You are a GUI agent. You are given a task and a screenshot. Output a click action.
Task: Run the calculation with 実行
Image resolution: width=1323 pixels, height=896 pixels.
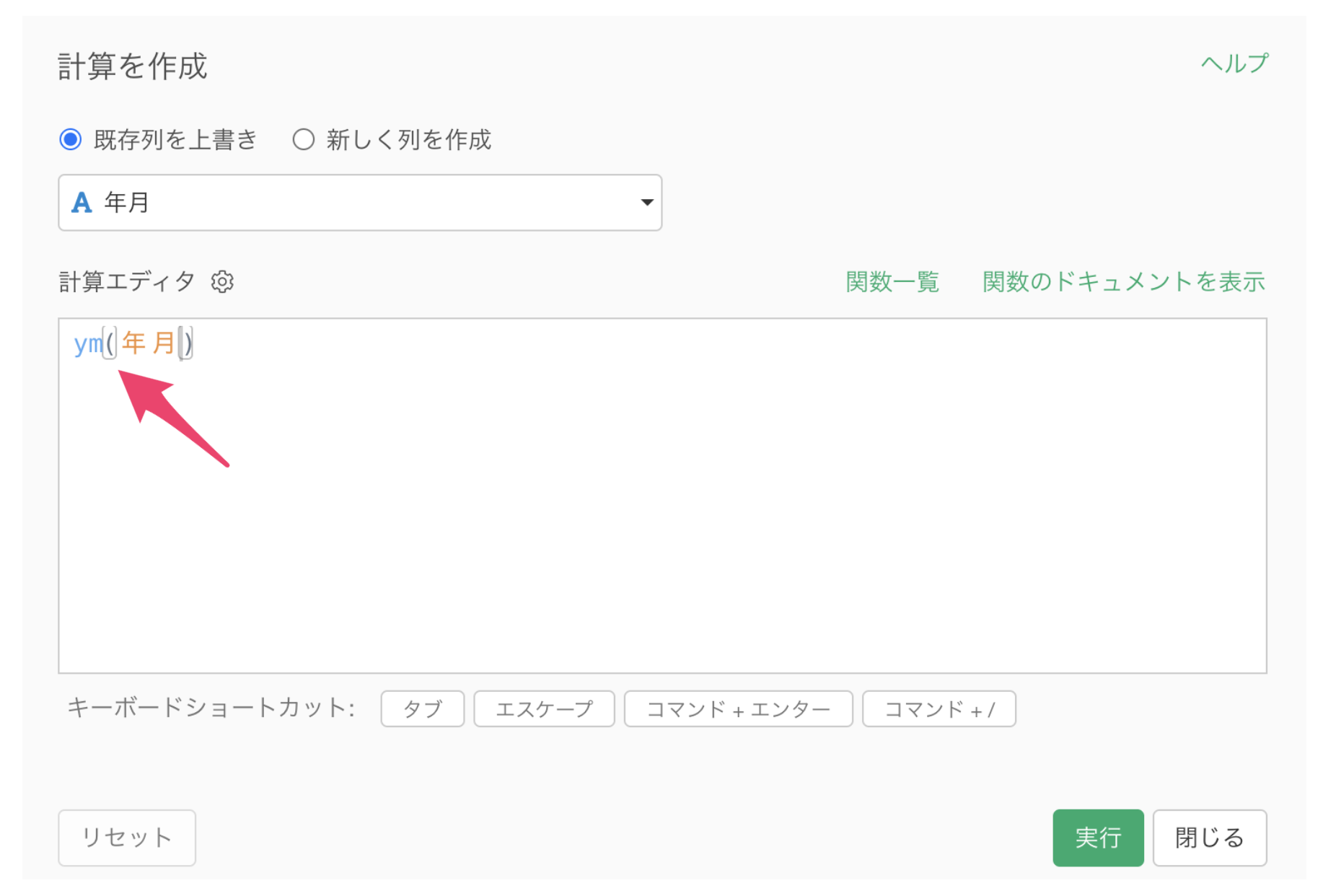tap(1097, 838)
